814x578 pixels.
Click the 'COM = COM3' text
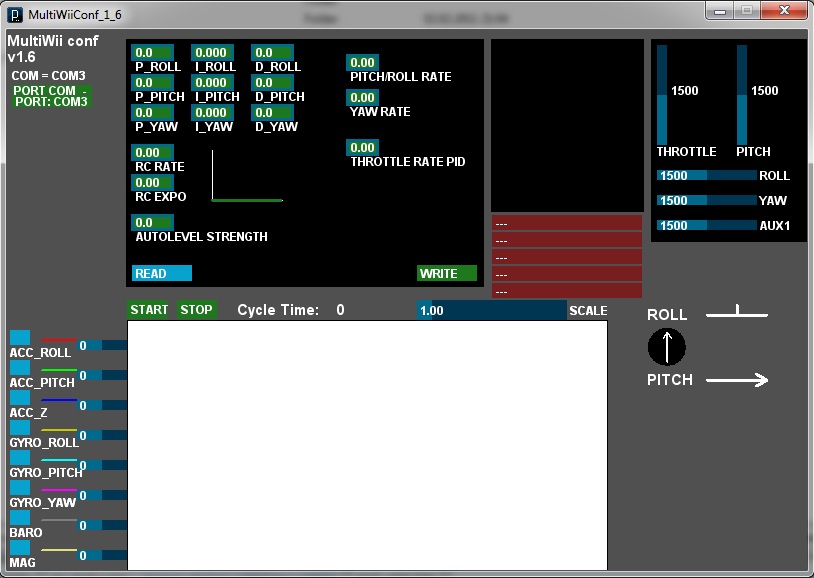(x=48, y=76)
